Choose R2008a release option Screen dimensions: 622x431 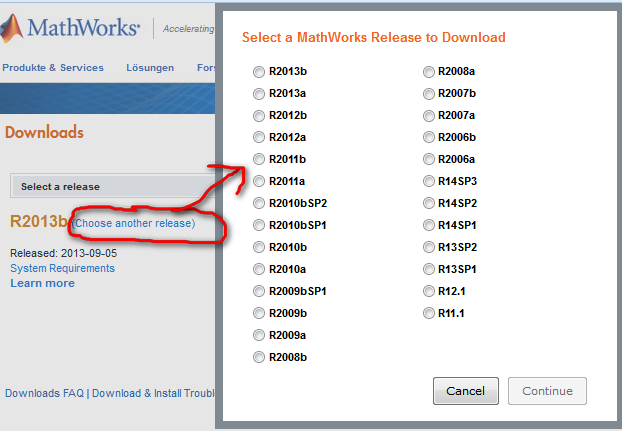coord(429,72)
